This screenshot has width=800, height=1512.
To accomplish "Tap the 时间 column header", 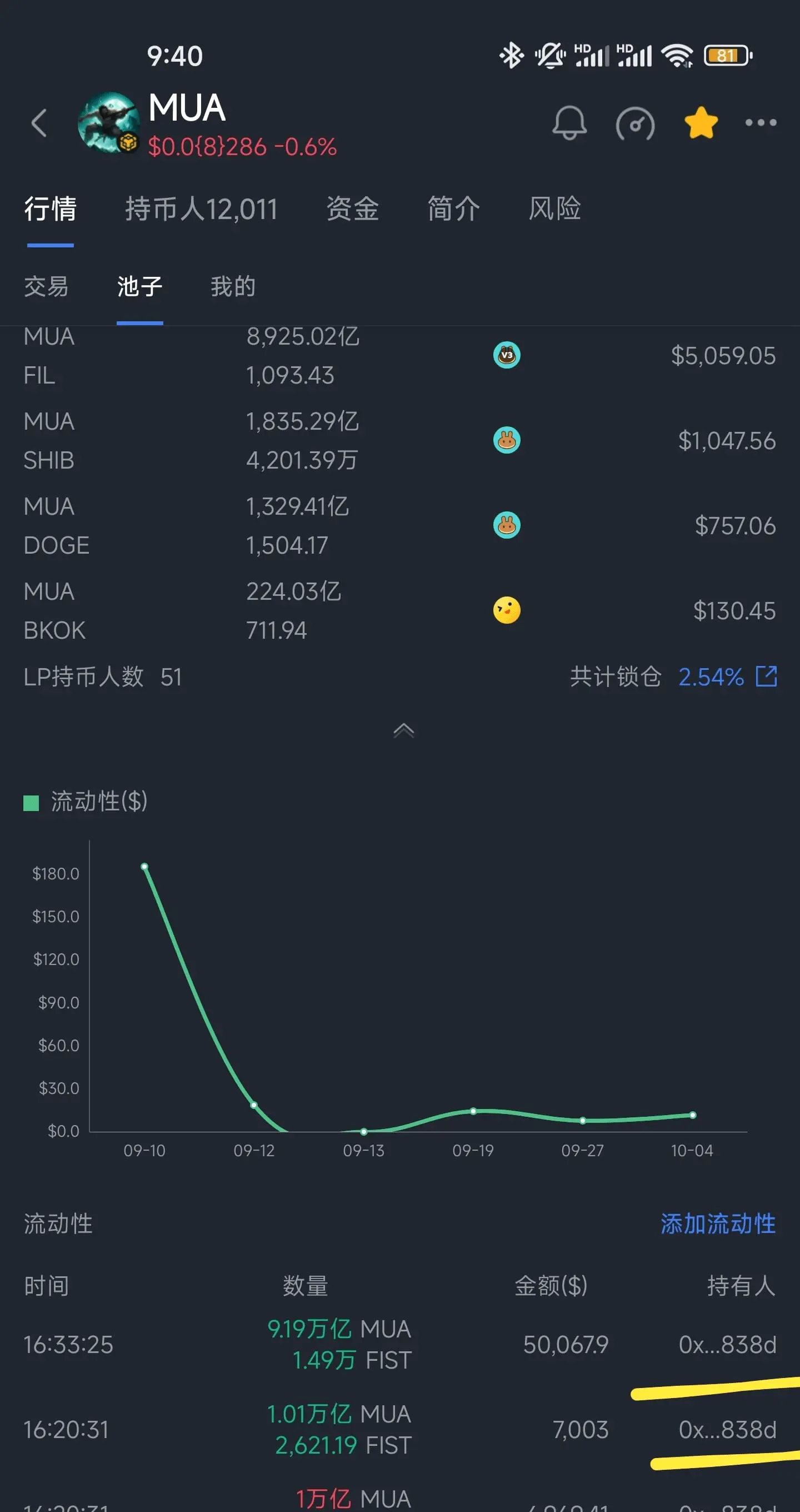I will point(46,1286).
